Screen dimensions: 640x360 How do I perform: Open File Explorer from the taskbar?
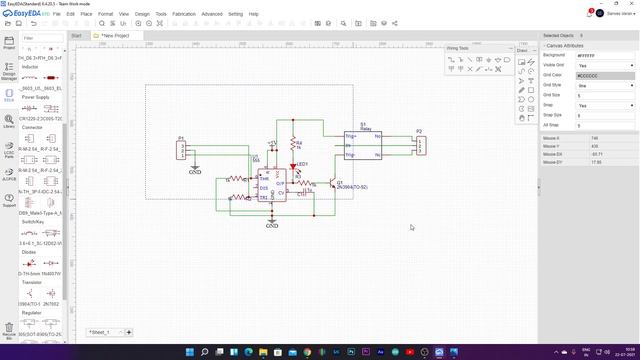point(263,352)
